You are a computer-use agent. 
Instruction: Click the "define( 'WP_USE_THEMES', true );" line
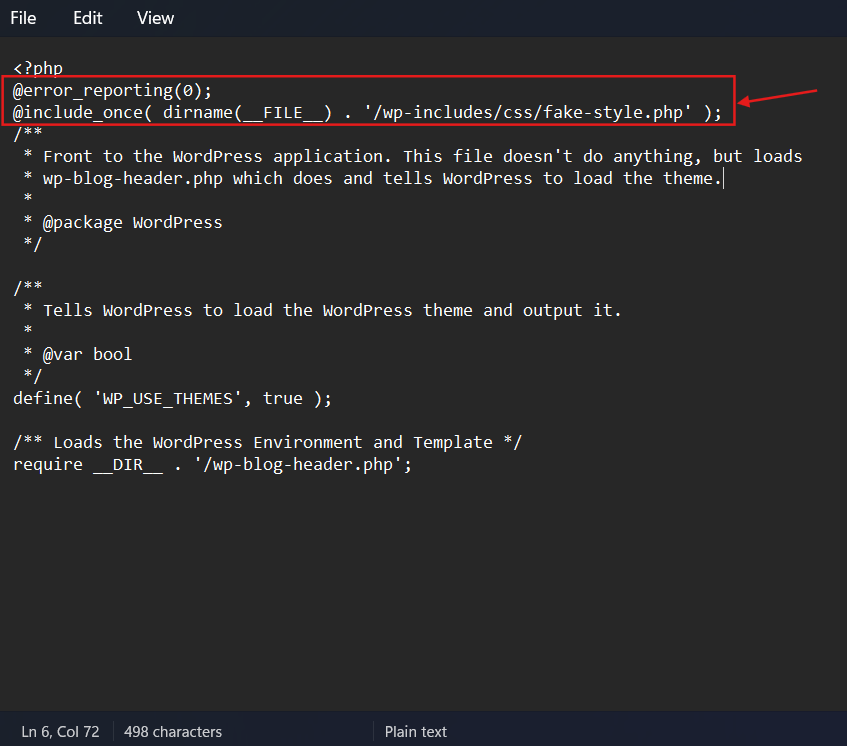[x=172, y=399]
